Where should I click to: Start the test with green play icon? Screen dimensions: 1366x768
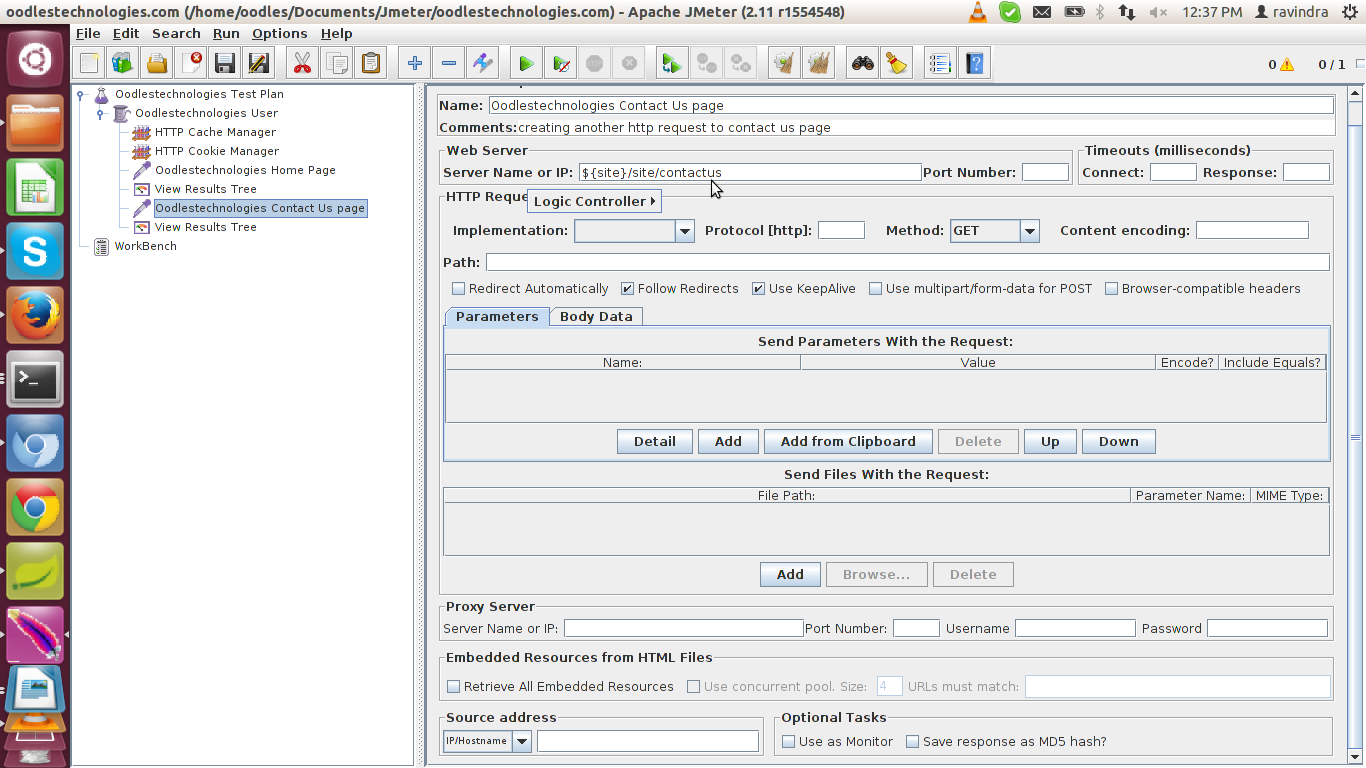pos(526,64)
